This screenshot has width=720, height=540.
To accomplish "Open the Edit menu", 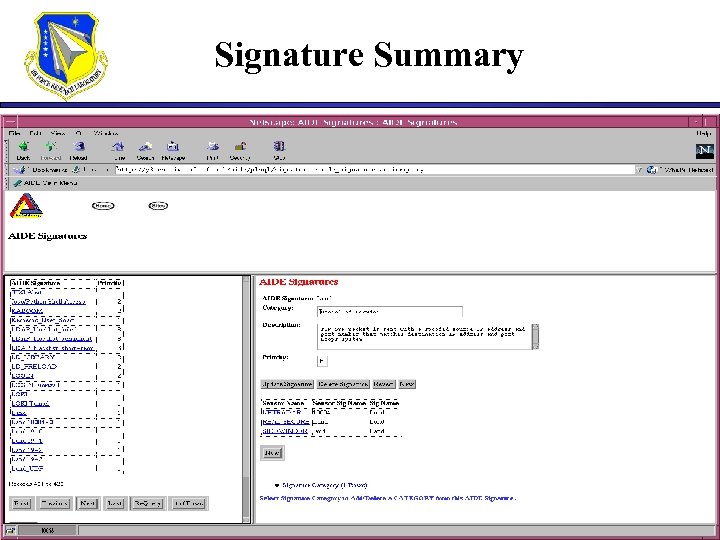I will point(35,133).
